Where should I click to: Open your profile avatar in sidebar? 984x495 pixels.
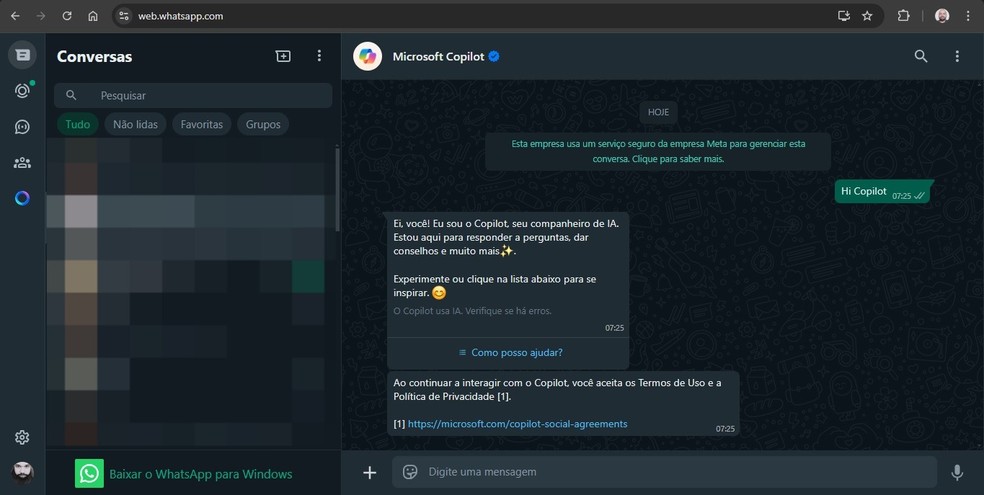(x=23, y=472)
